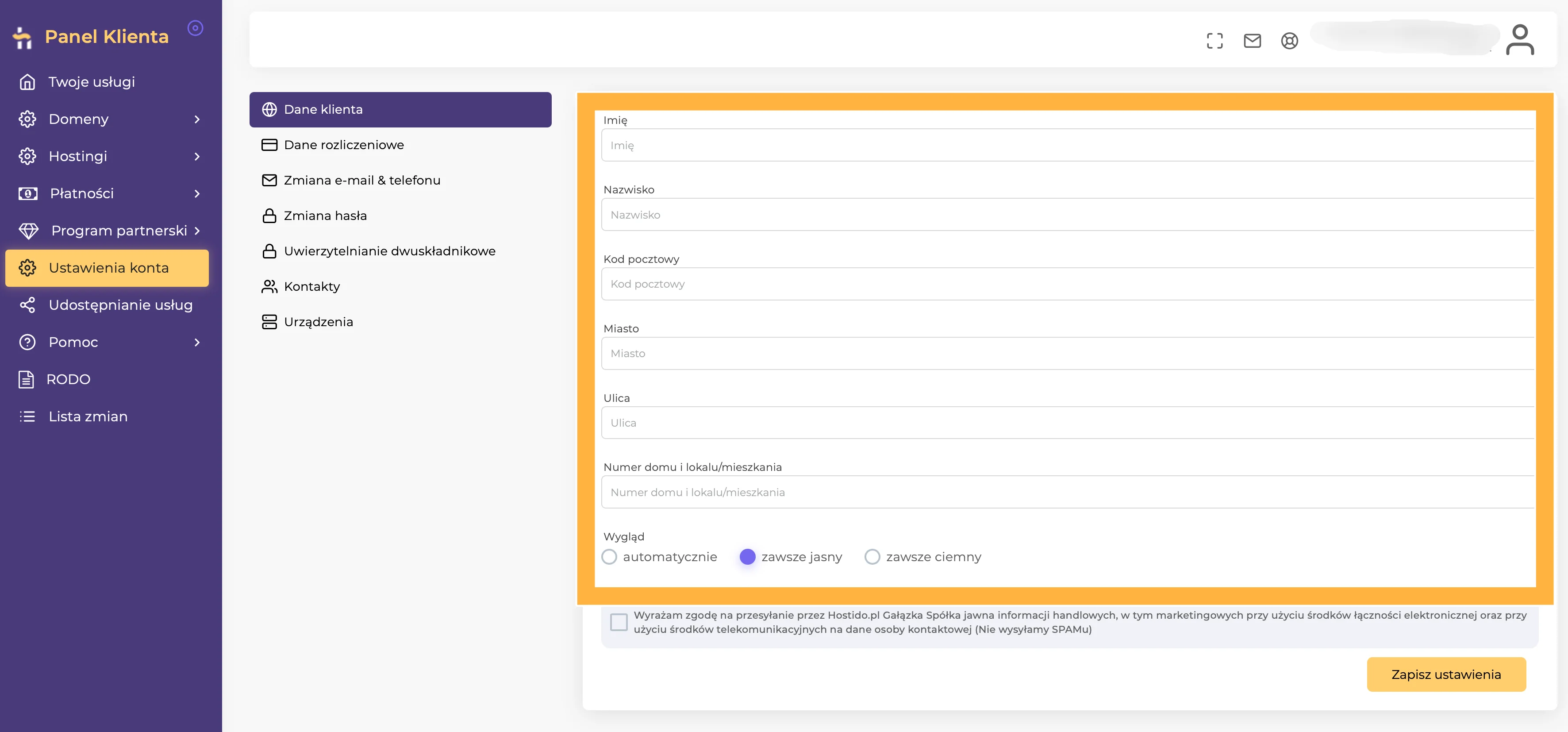The image size is (1568, 732).
Task: Click the Wygląd section label
Action: pyautogui.click(x=623, y=536)
